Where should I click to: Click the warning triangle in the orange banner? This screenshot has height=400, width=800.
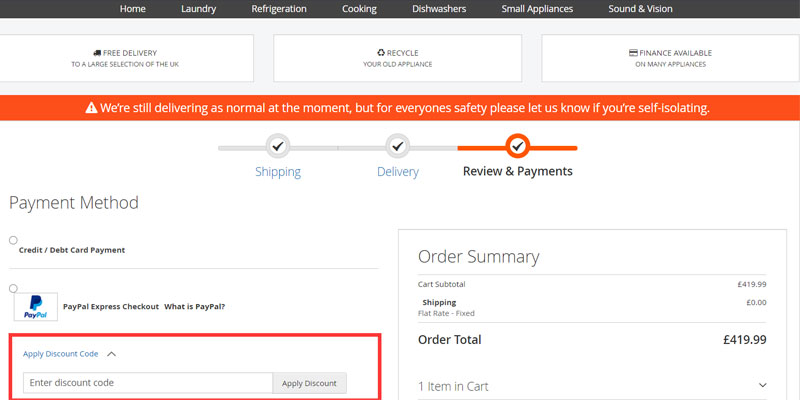click(91, 108)
